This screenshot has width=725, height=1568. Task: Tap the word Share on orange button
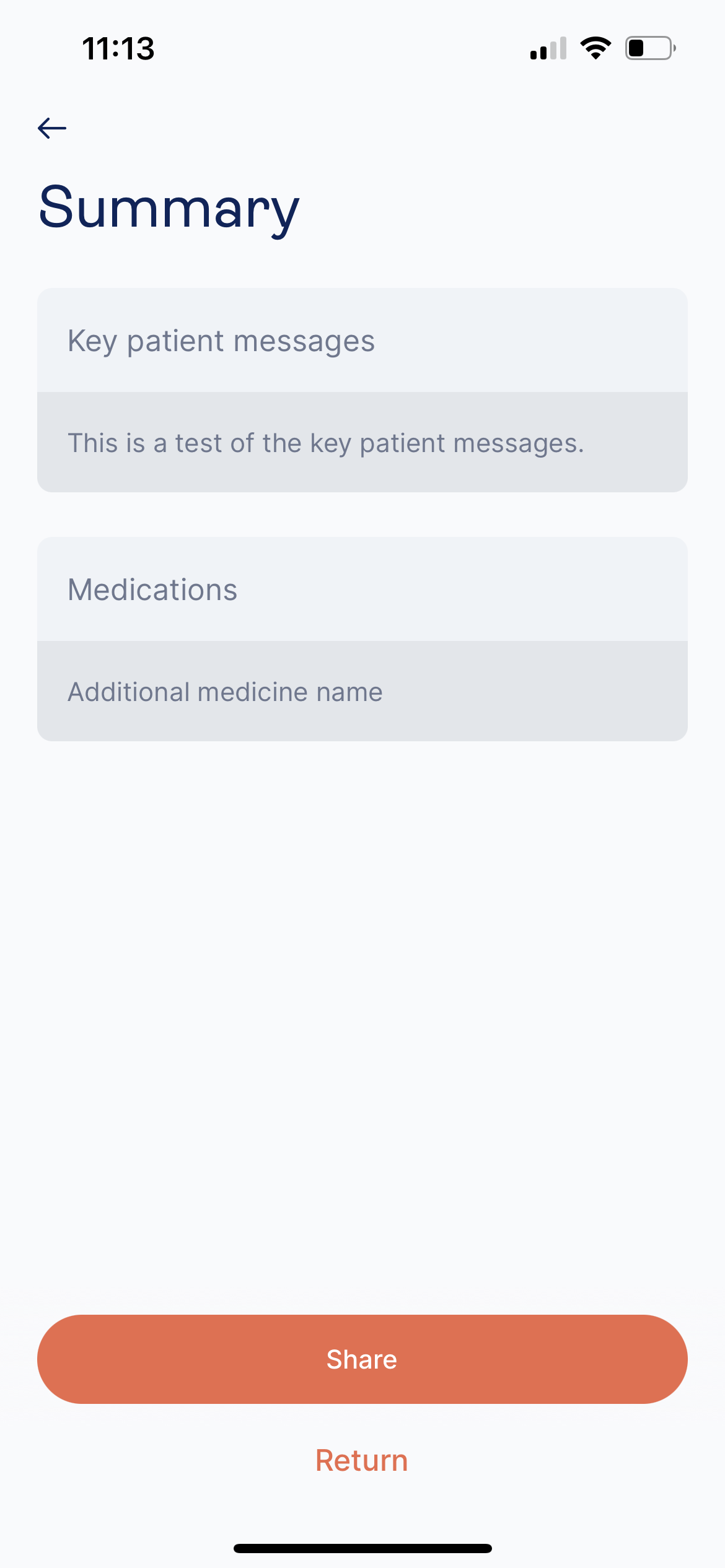tap(362, 1359)
